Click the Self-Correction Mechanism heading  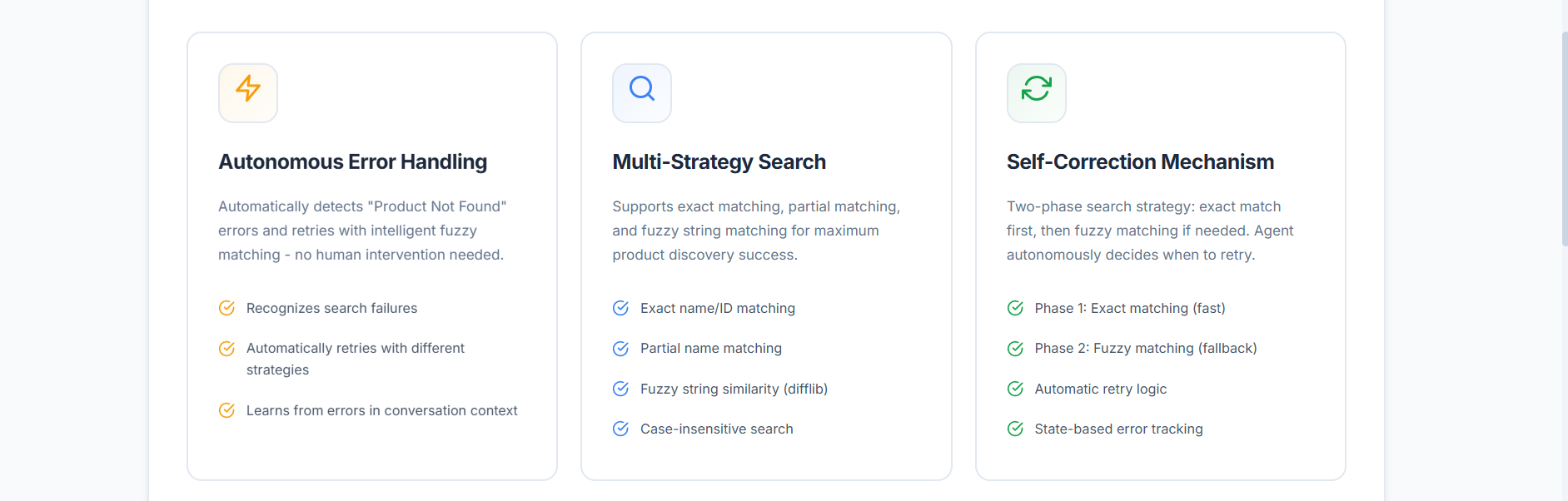(1140, 161)
